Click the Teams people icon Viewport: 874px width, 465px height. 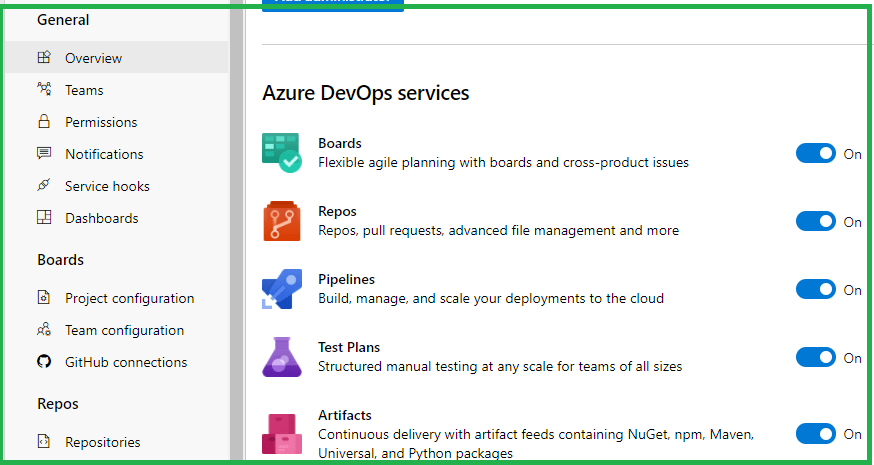(44, 89)
